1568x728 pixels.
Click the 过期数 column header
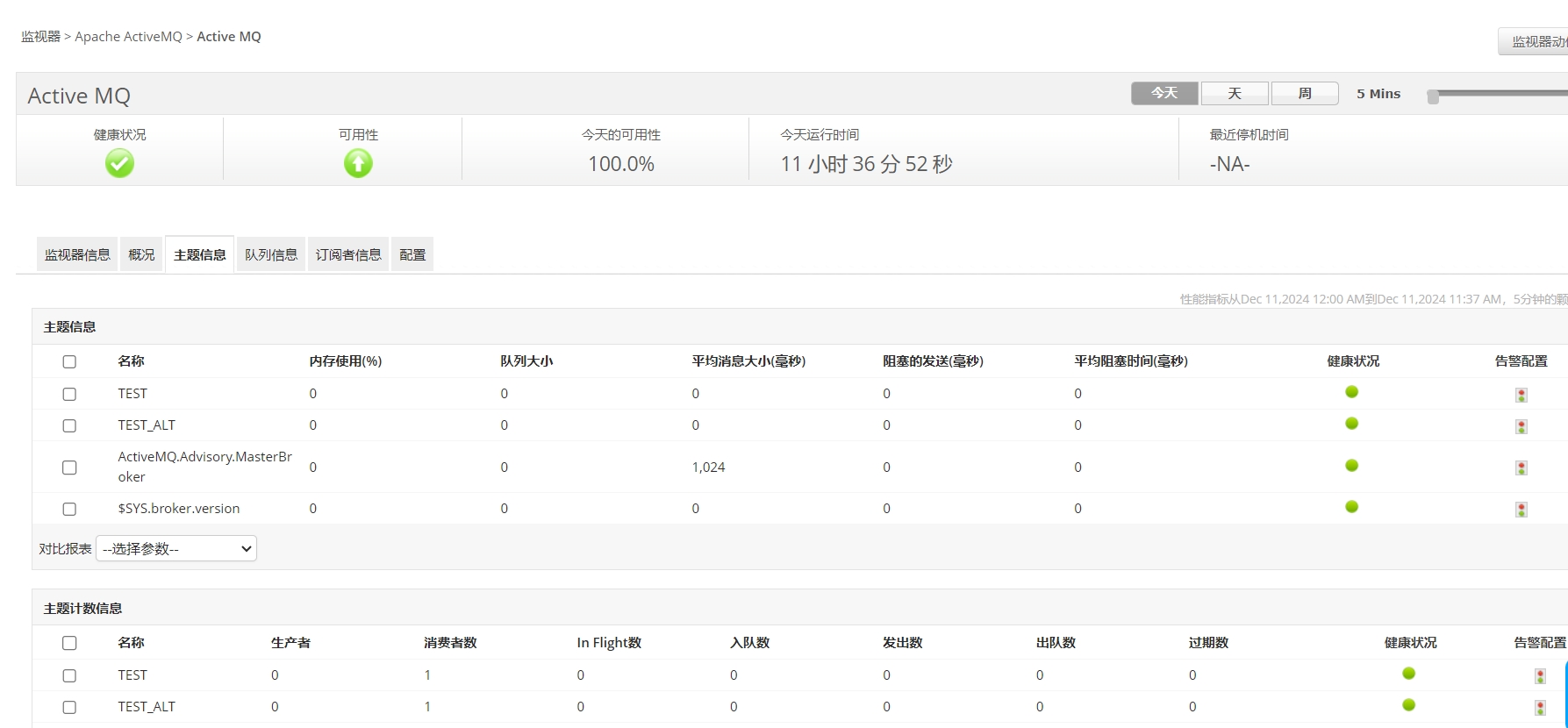(1208, 642)
